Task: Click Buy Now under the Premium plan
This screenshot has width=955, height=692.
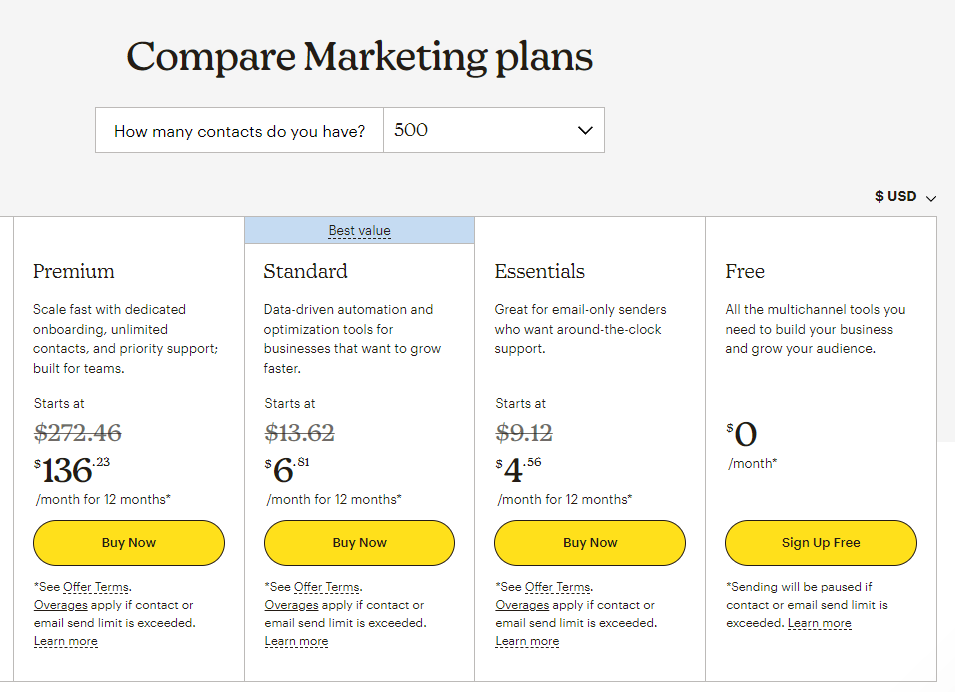Action: pos(128,543)
